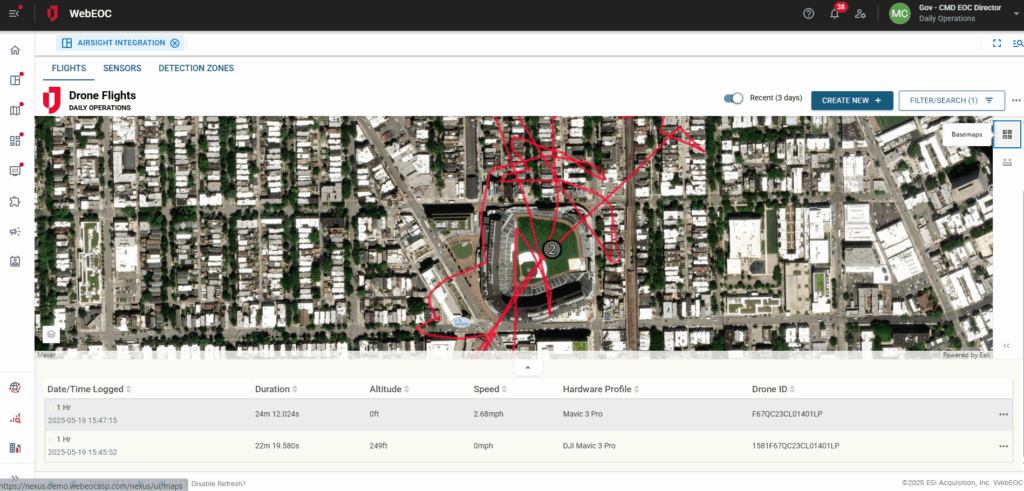Switch to the Sensors tab

tap(122, 68)
